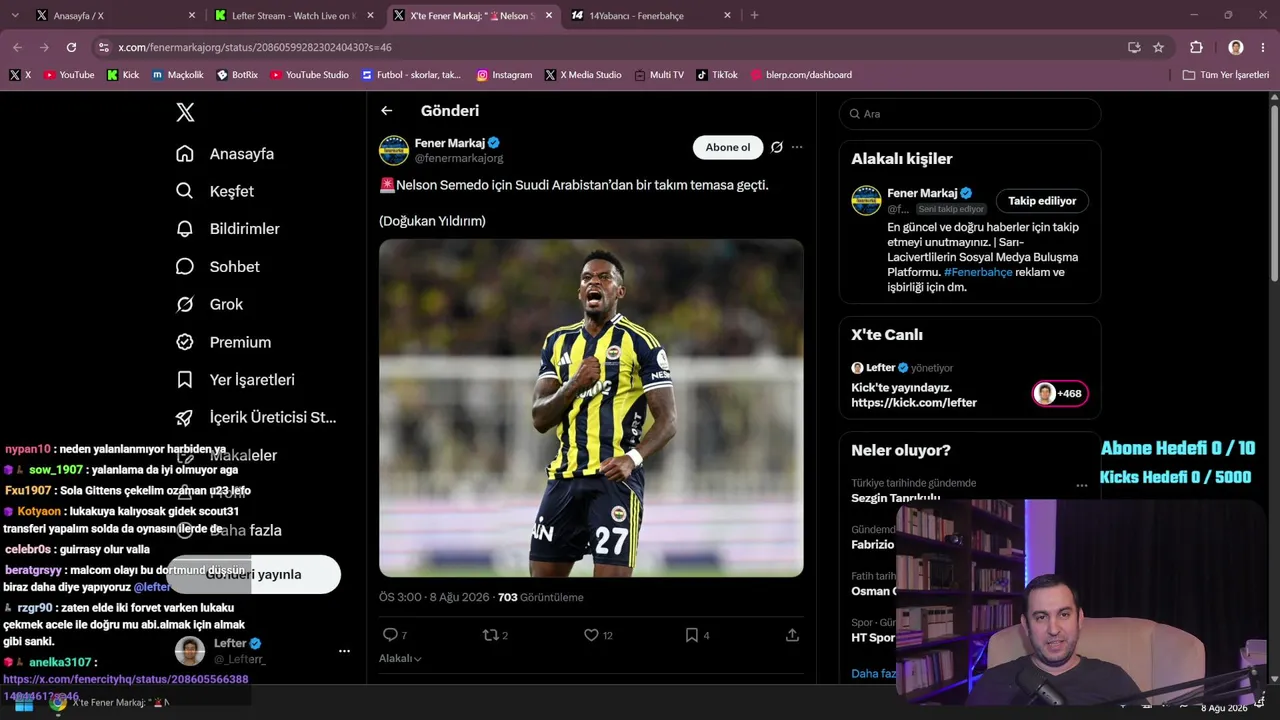Switch to the Lefter Stream tab
This screenshot has width=1280, height=720.
(290, 16)
